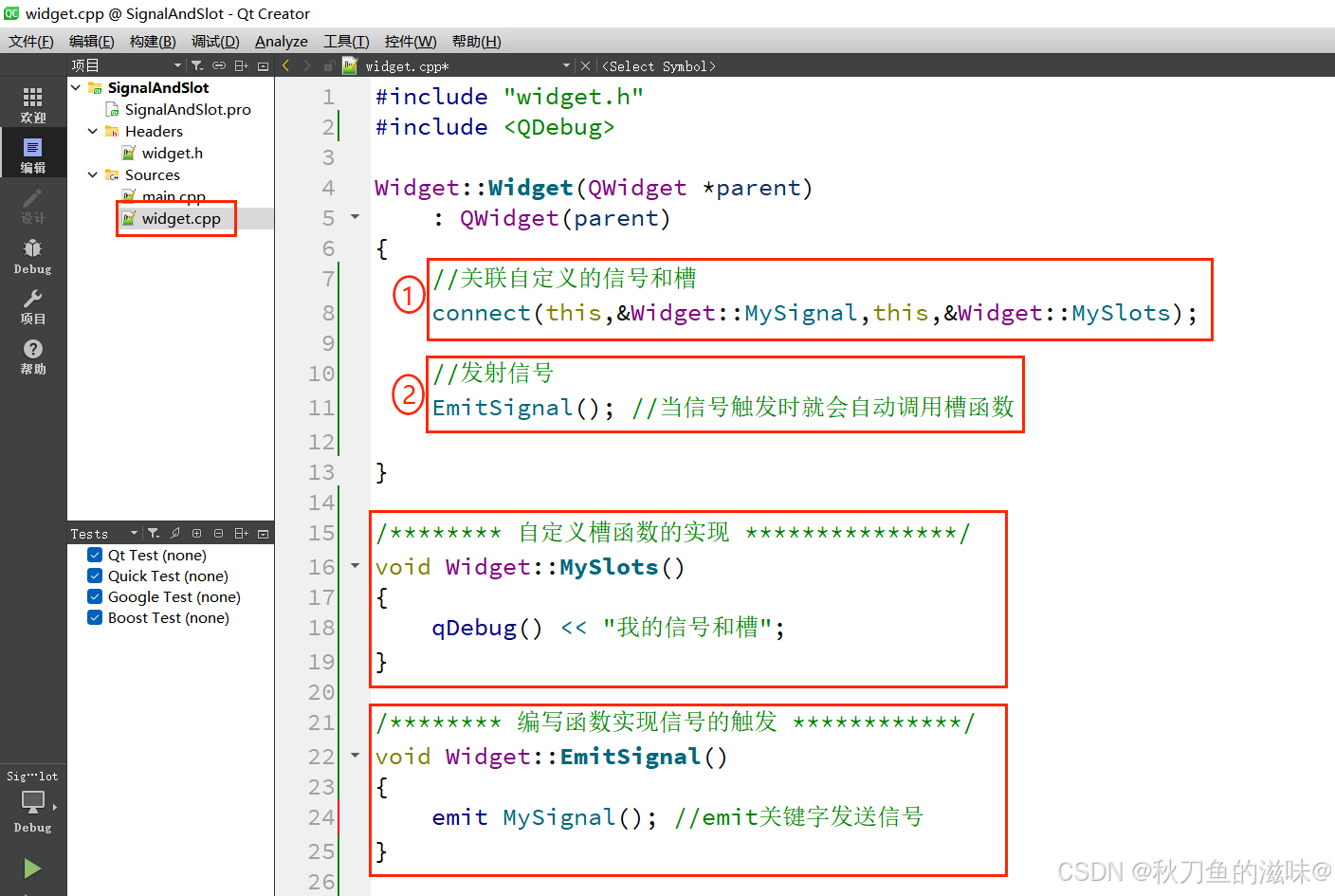The height and width of the screenshot is (896, 1335).
Task: Close the widget.cpp document
Action: click(x=585, y=65)
